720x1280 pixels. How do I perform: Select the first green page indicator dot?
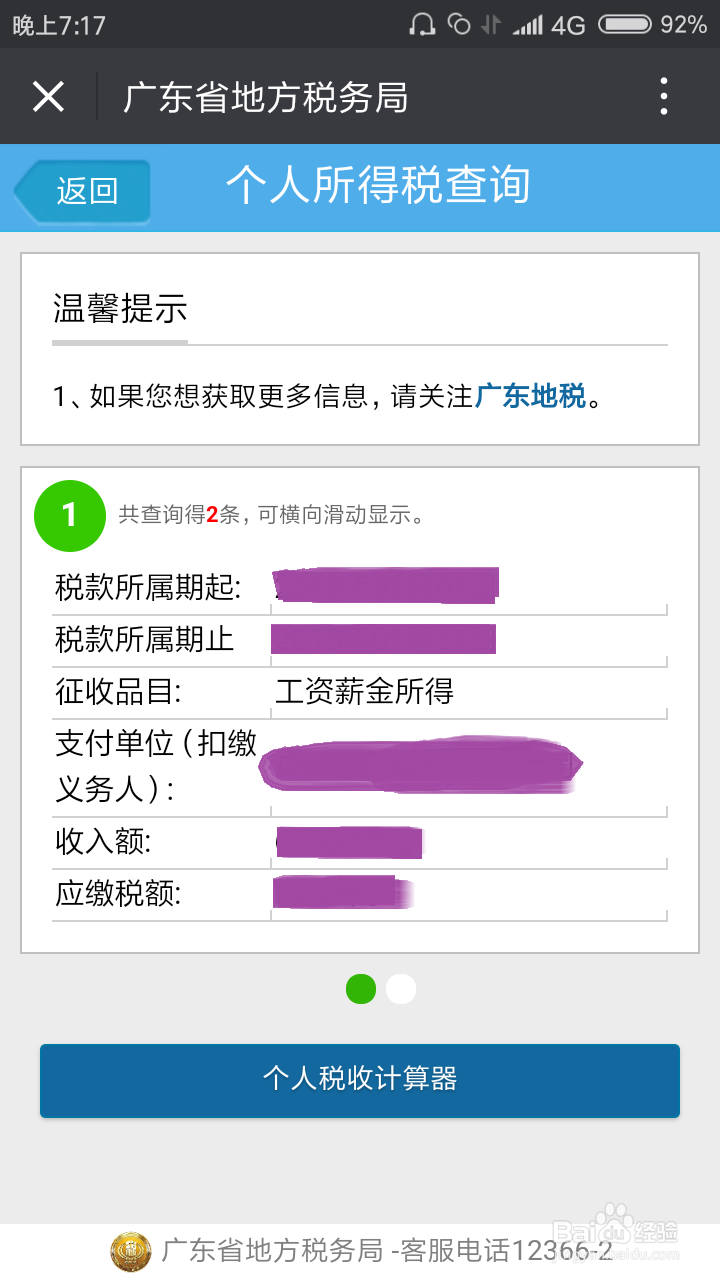(x=361, y=989)
